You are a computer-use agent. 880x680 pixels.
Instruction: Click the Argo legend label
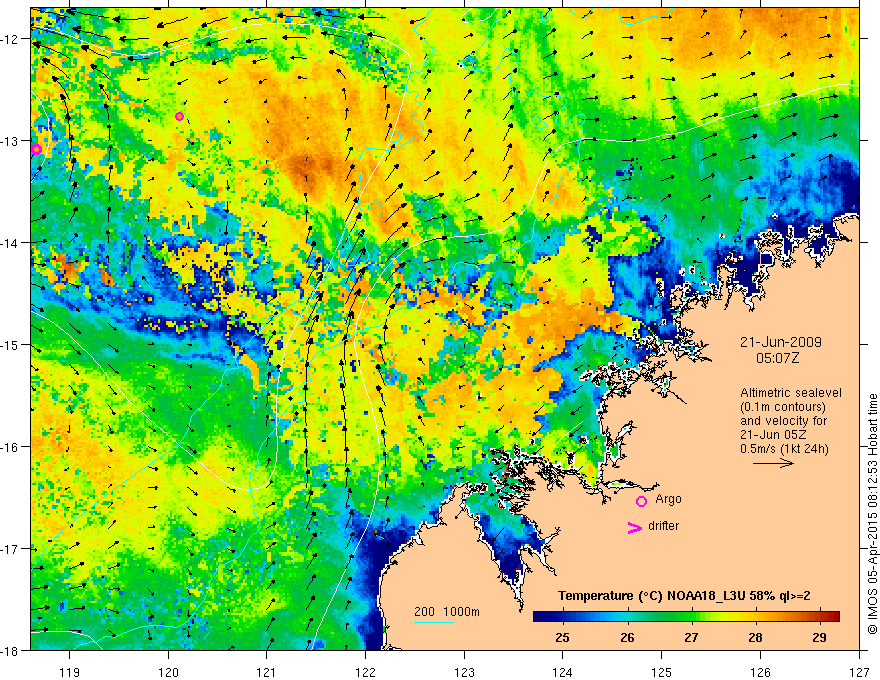coord(668,499)
